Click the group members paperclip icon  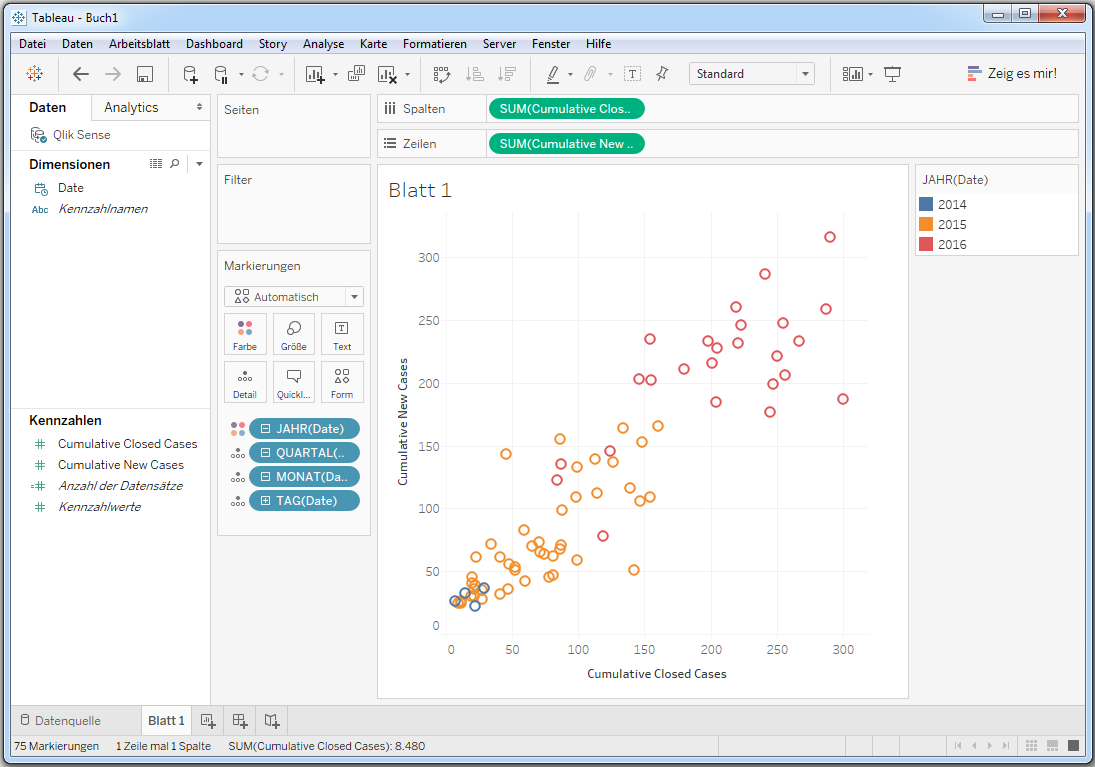coord(590,73)
